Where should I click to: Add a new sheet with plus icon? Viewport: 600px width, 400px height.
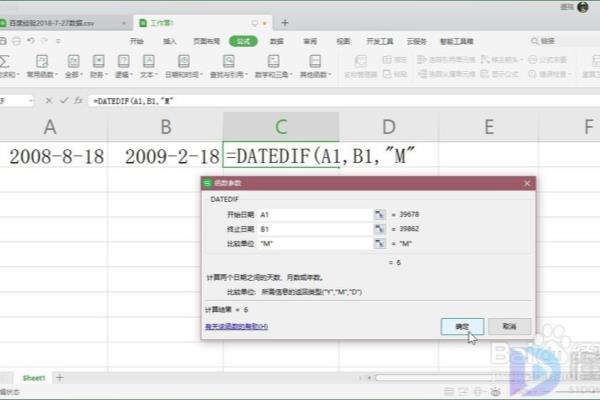point(60,378)
